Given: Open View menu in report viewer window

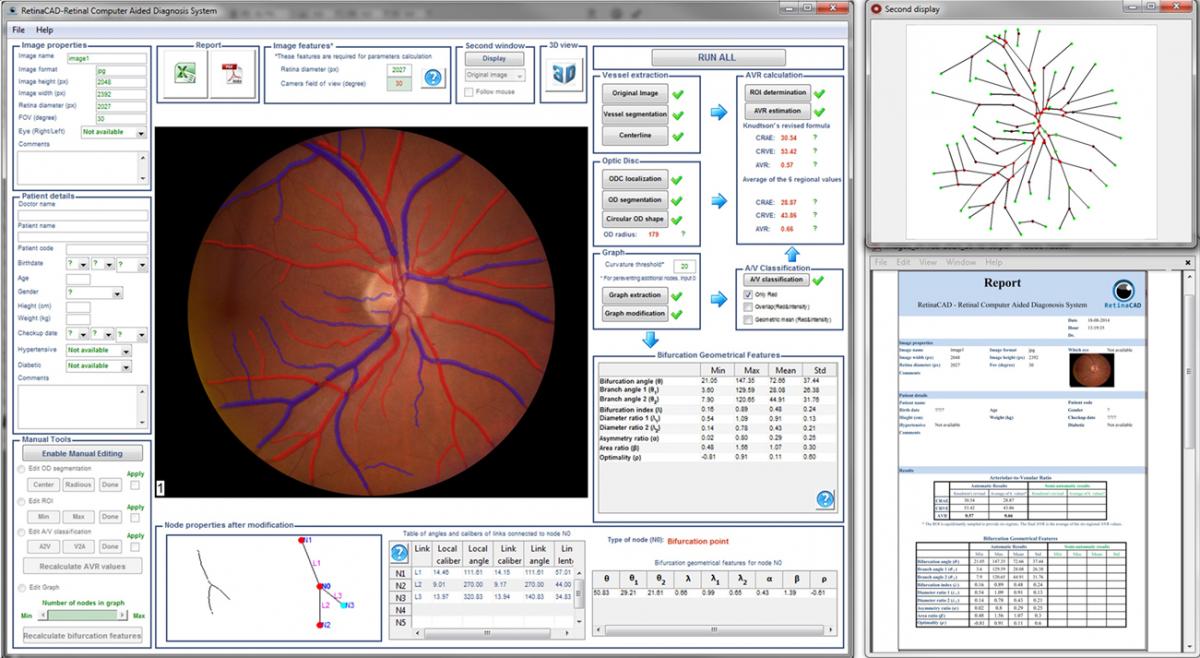Looking at the screenshot, I should click(928, 262).
